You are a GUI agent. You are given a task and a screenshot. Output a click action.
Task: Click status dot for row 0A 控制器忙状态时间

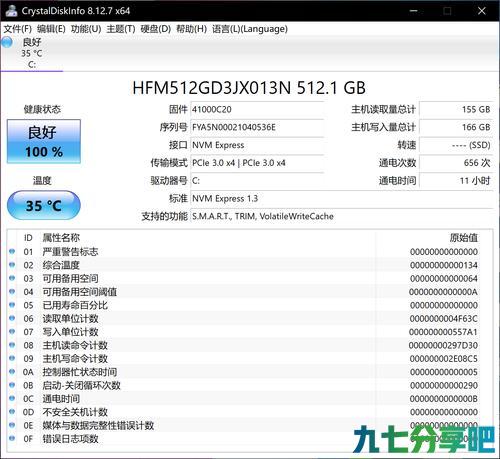[12, 371]
